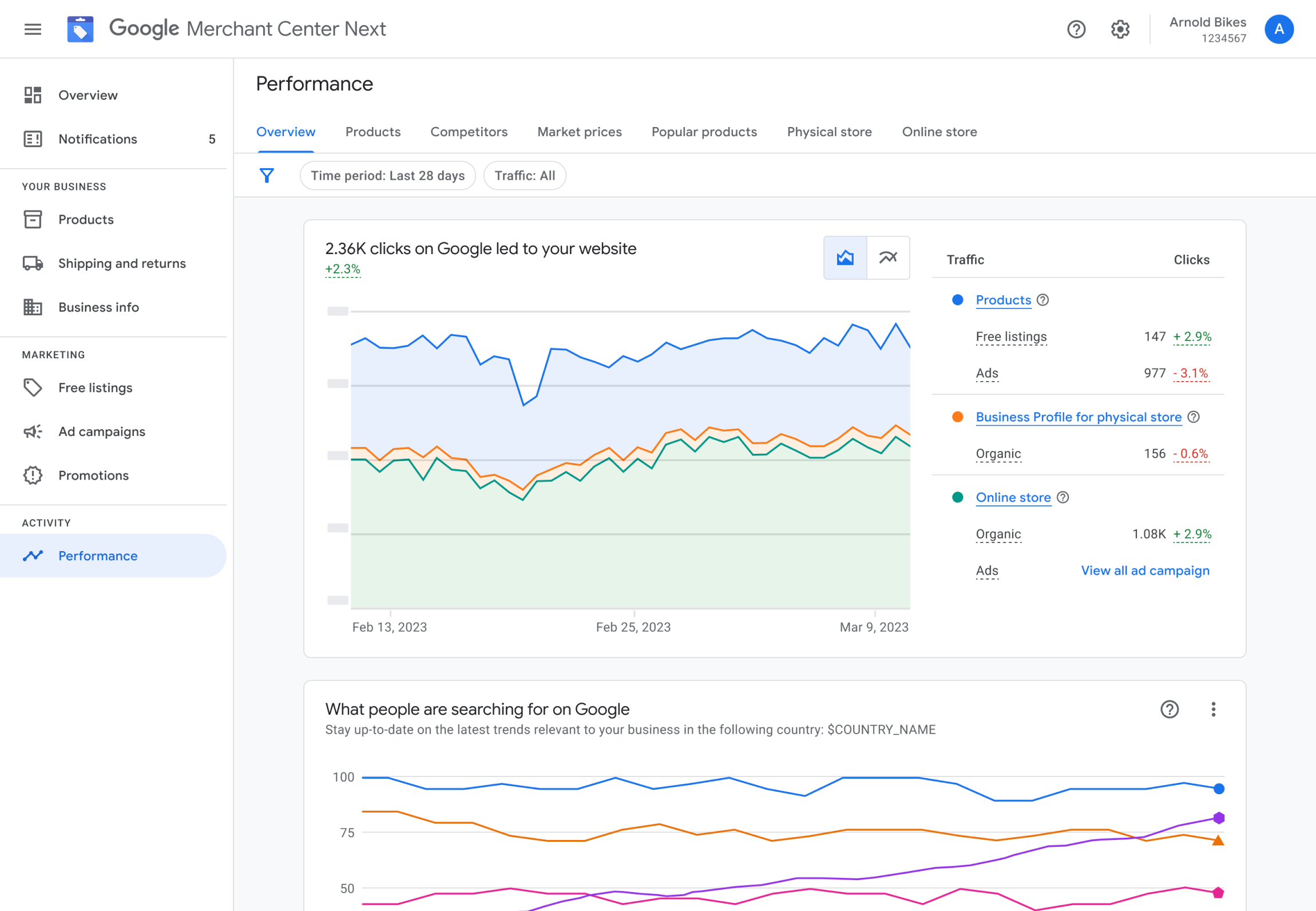Open Notifications in the sidebar
The height and width of the screenshot is (911, 1316).
[x=113, y=139]
